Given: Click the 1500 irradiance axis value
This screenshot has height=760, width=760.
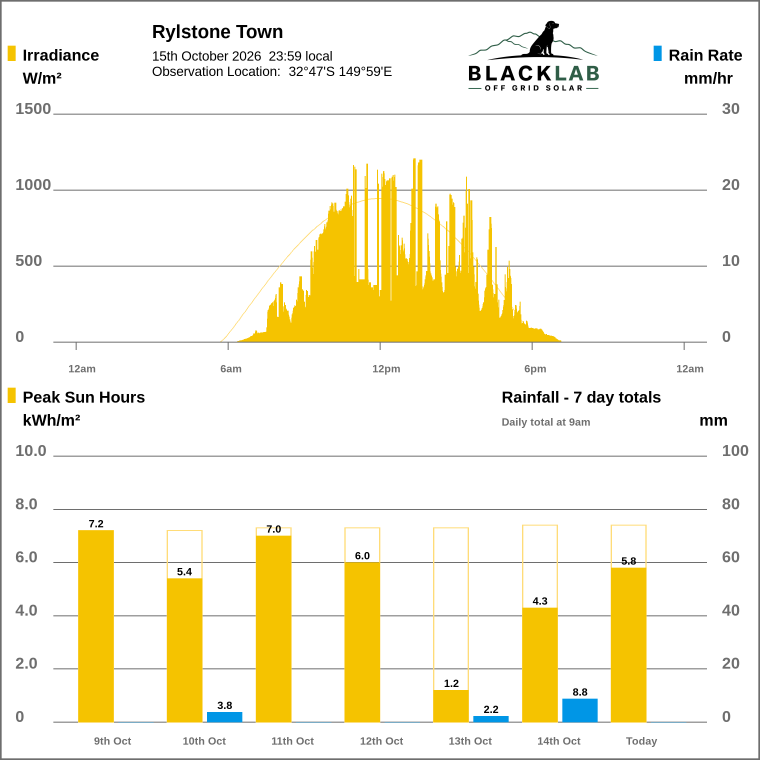Looking at the screenshot, I should pos(33,109).
